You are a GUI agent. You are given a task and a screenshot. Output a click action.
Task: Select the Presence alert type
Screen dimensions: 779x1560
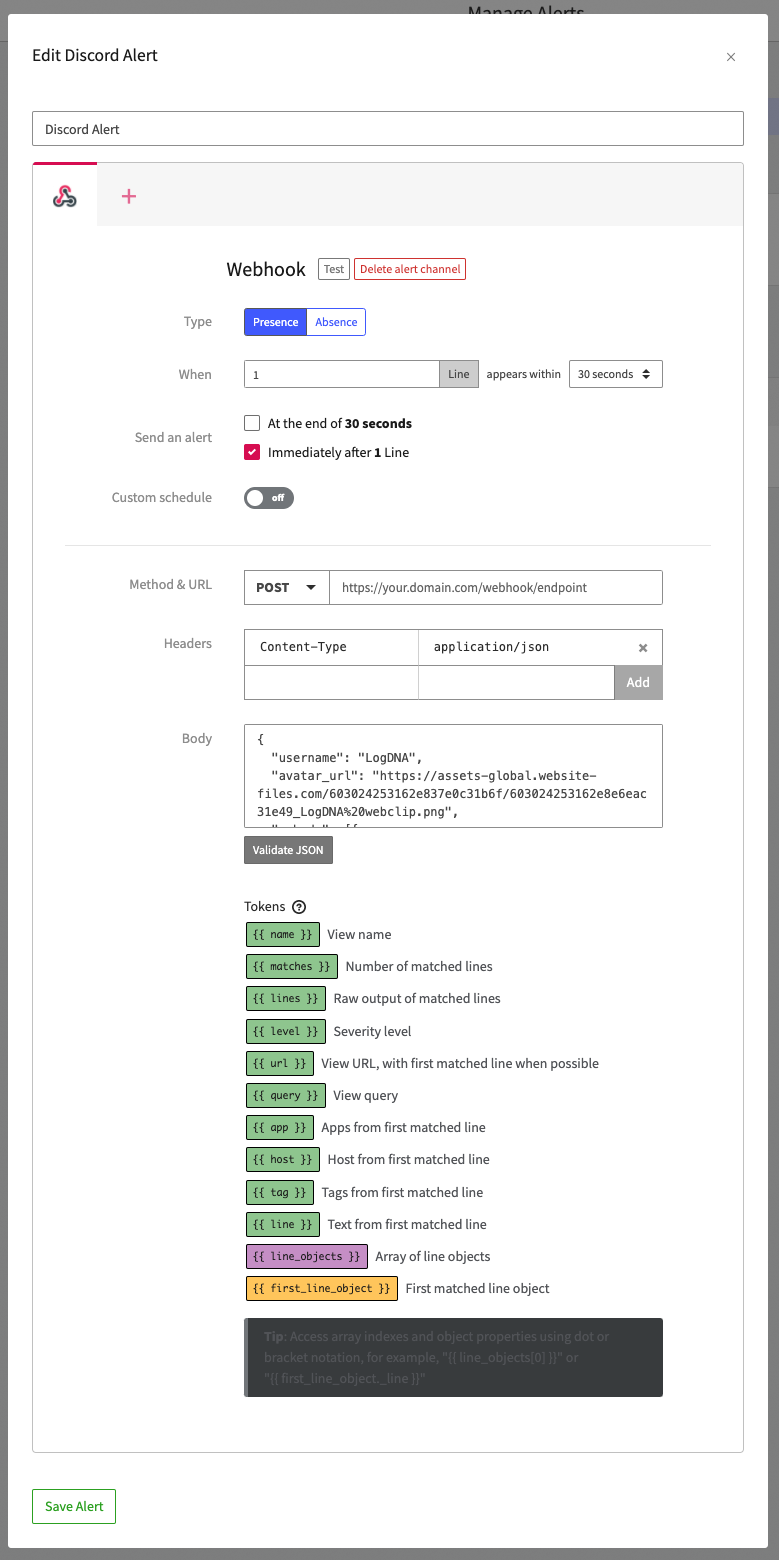pos(274,321)
